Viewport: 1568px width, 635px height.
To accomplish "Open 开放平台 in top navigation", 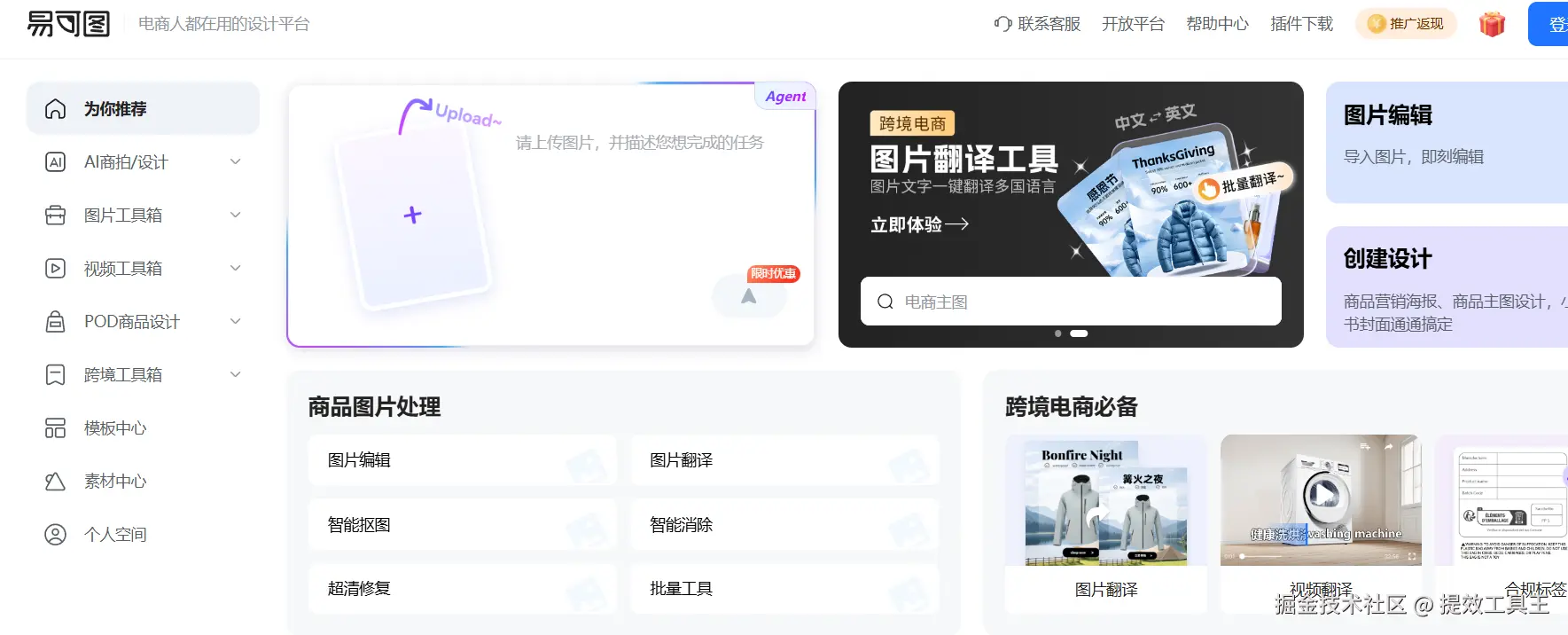I will (x=1133, y=24).
